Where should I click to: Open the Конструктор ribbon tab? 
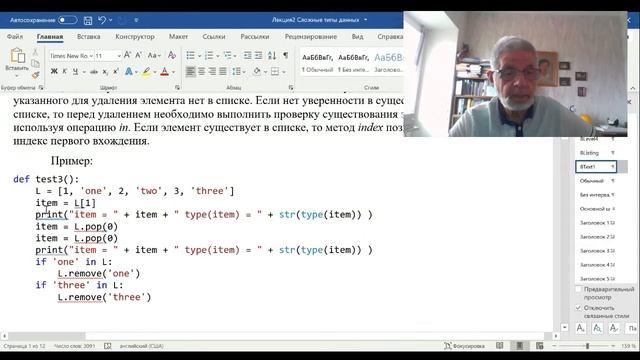pos(135,36)
